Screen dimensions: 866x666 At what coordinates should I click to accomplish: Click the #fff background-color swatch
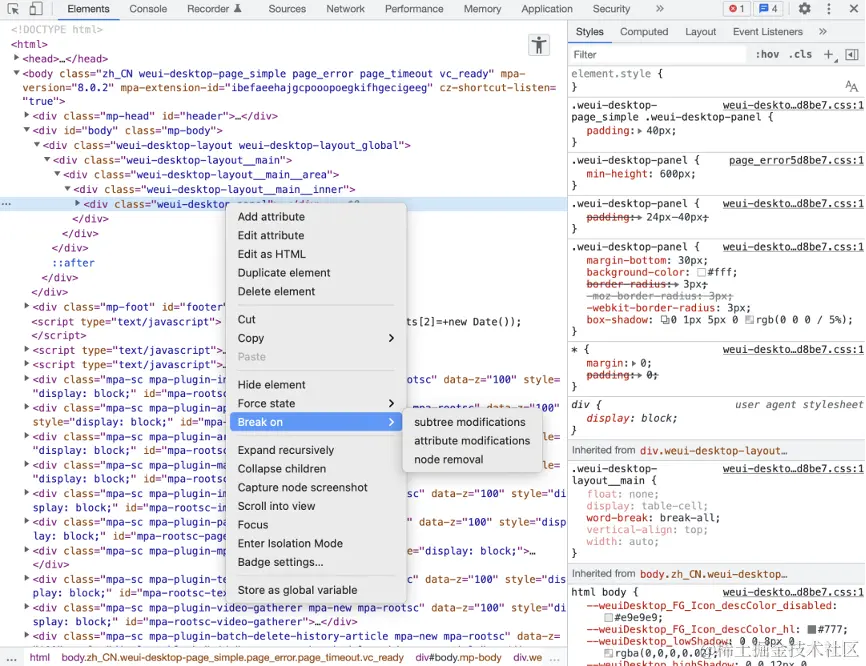pos(701,272)
